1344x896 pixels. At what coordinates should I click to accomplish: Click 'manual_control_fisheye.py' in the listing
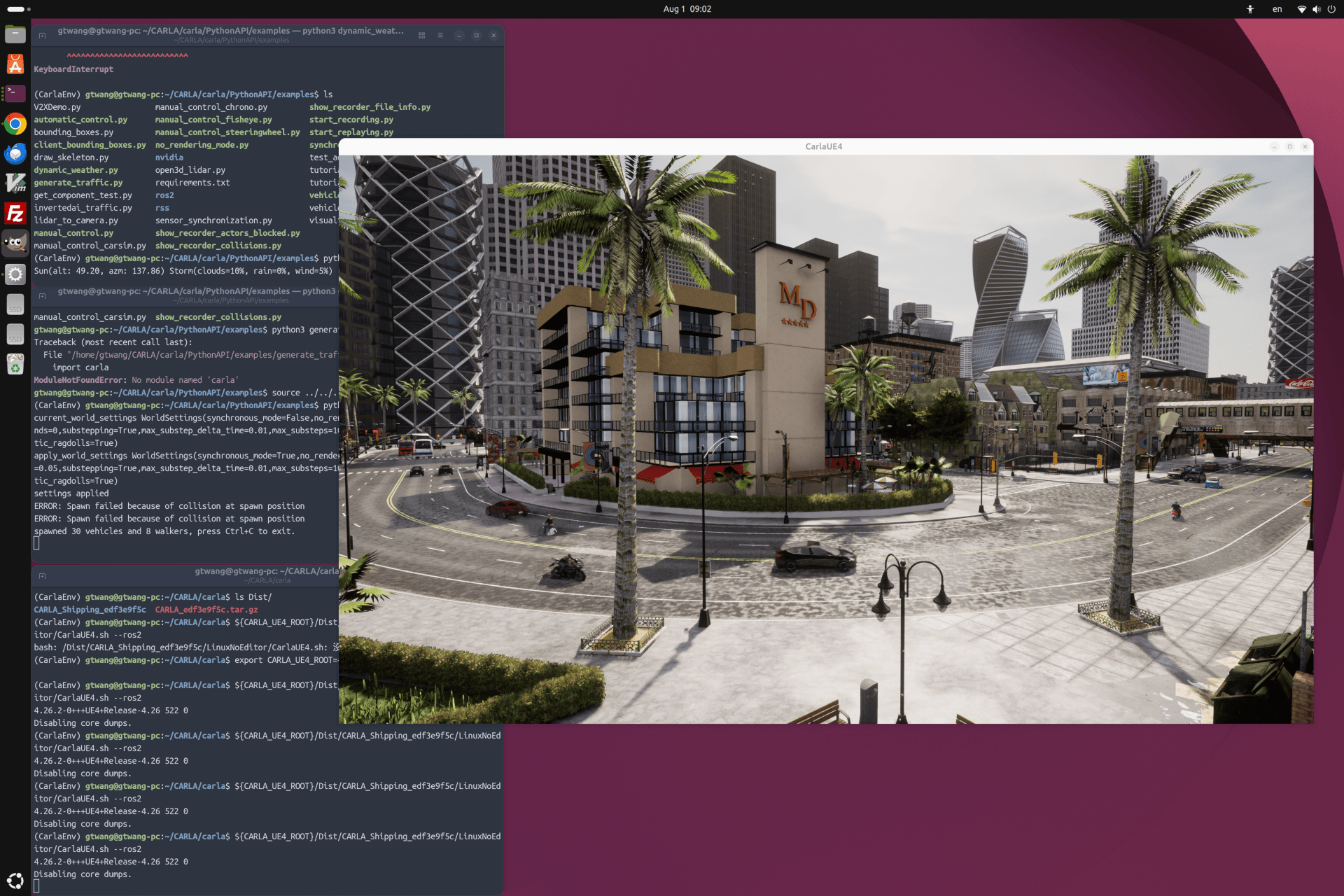pos(213,120)
